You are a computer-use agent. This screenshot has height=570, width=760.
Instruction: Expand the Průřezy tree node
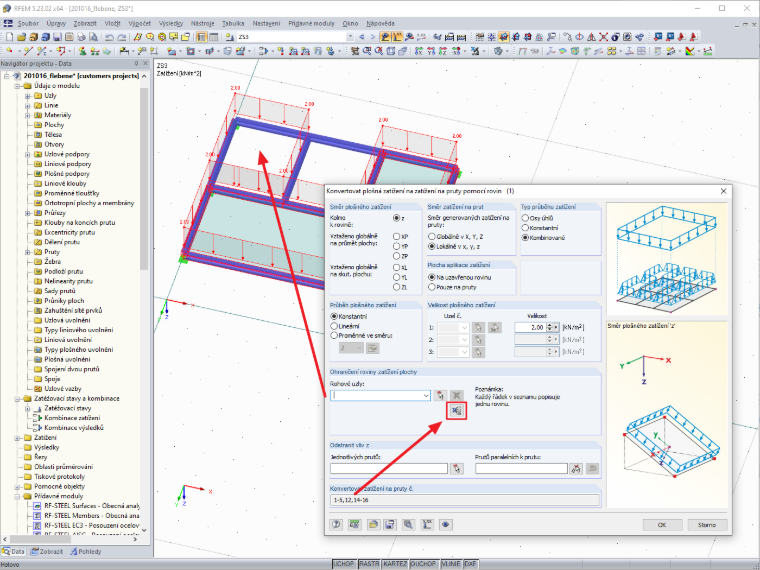(28, 213)
